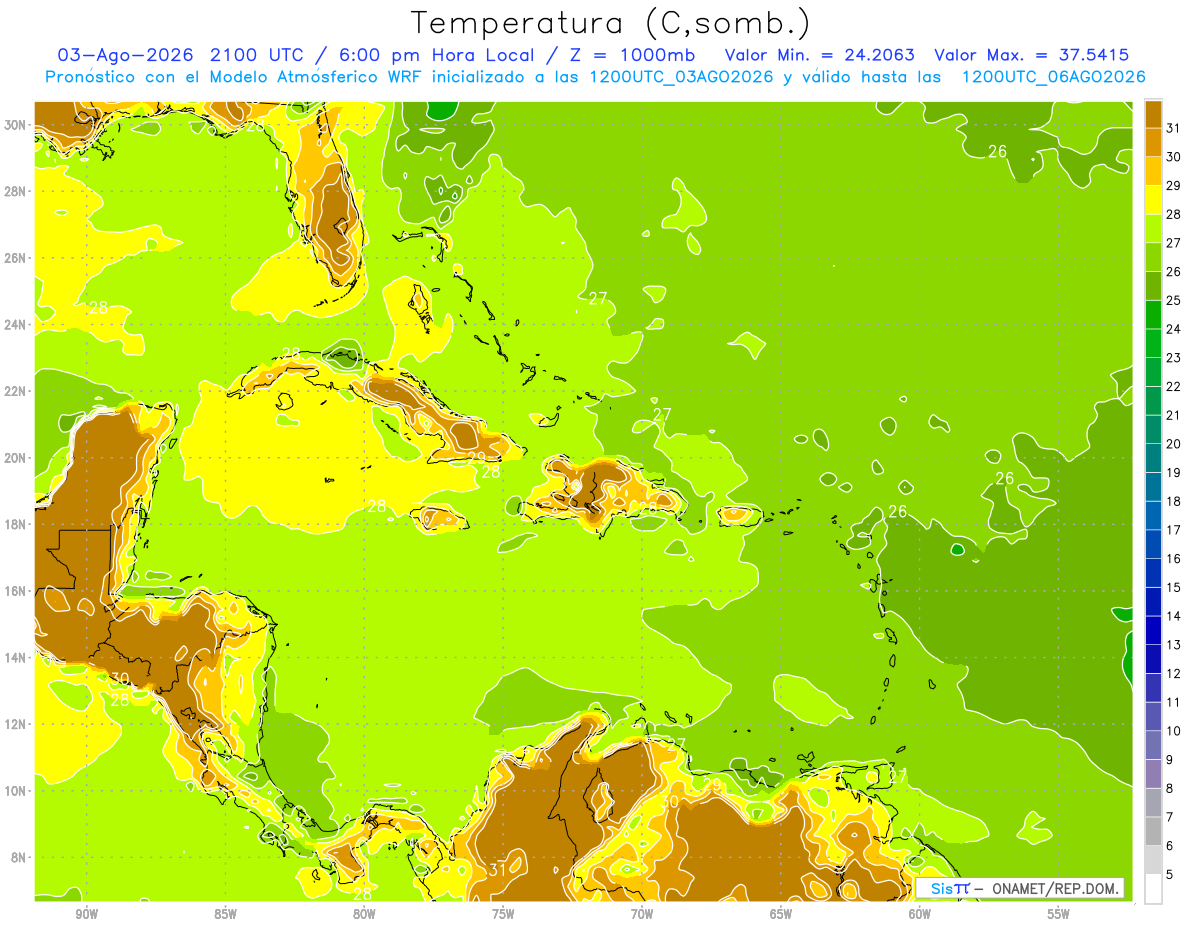The image size is (1200, 927).
Task: Click the '6' color scale label
Action: (1170, 846)
